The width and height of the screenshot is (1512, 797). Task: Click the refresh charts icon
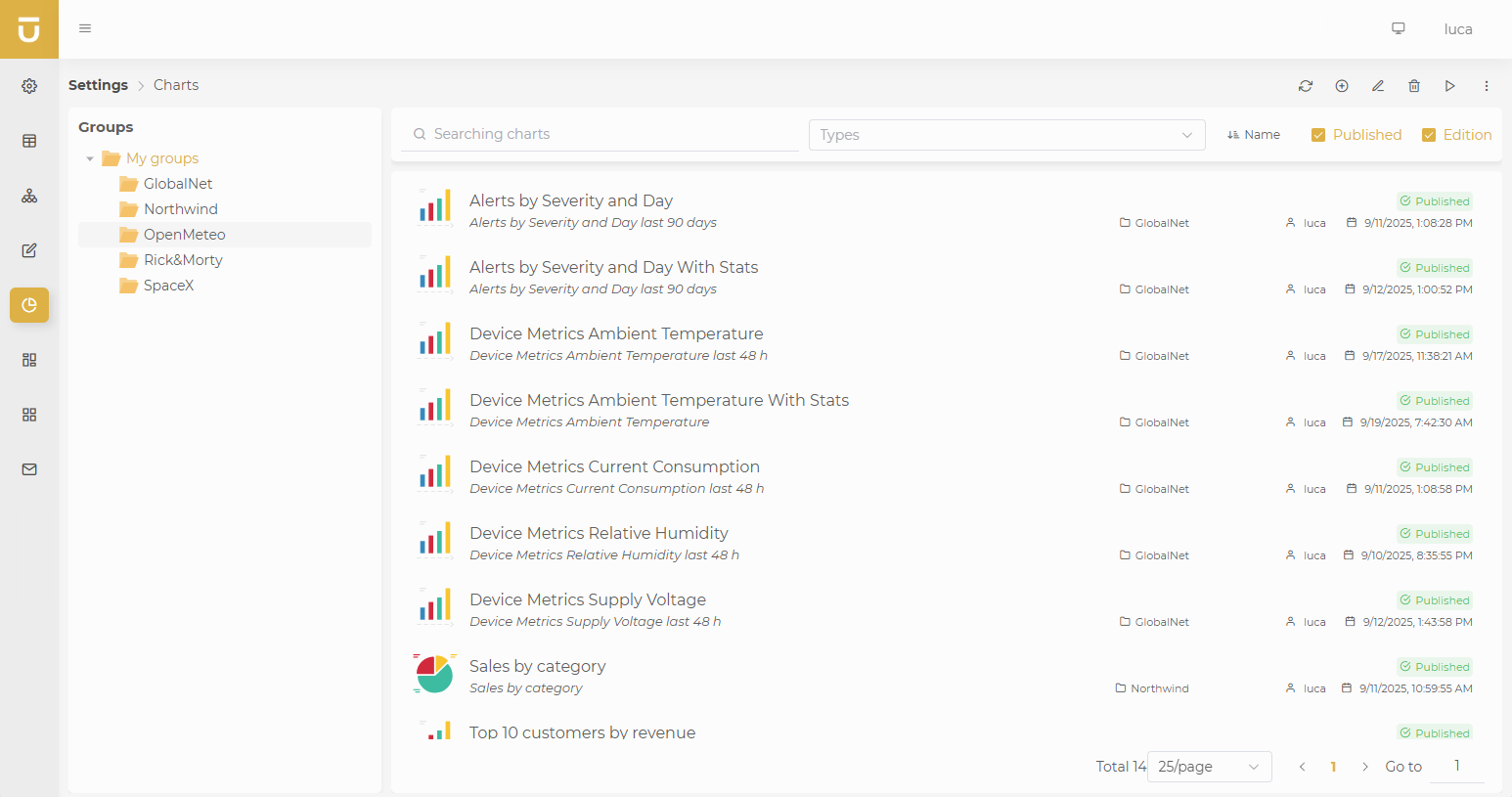pos(1306,86)
